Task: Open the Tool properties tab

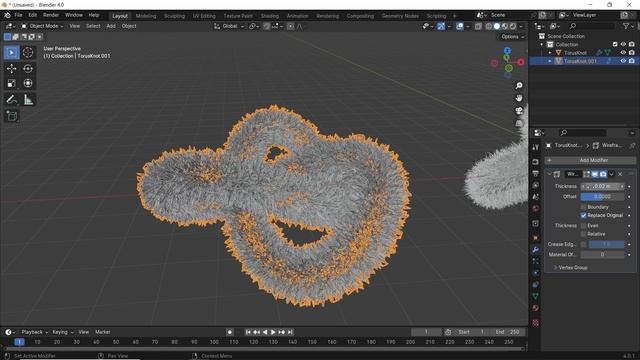Action: tap(536, 147)
